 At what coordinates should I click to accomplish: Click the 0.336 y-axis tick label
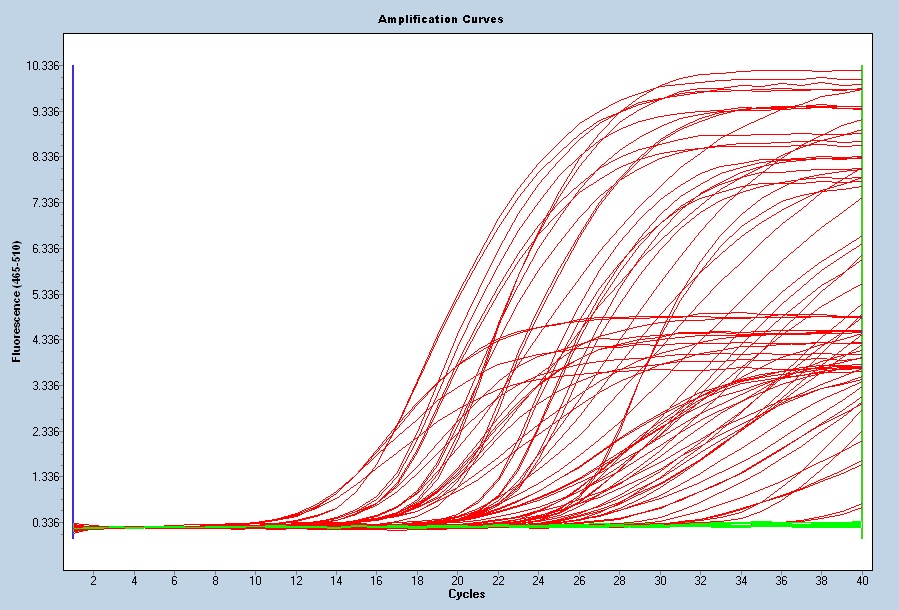pyautogui.click(x=44, y=523)
